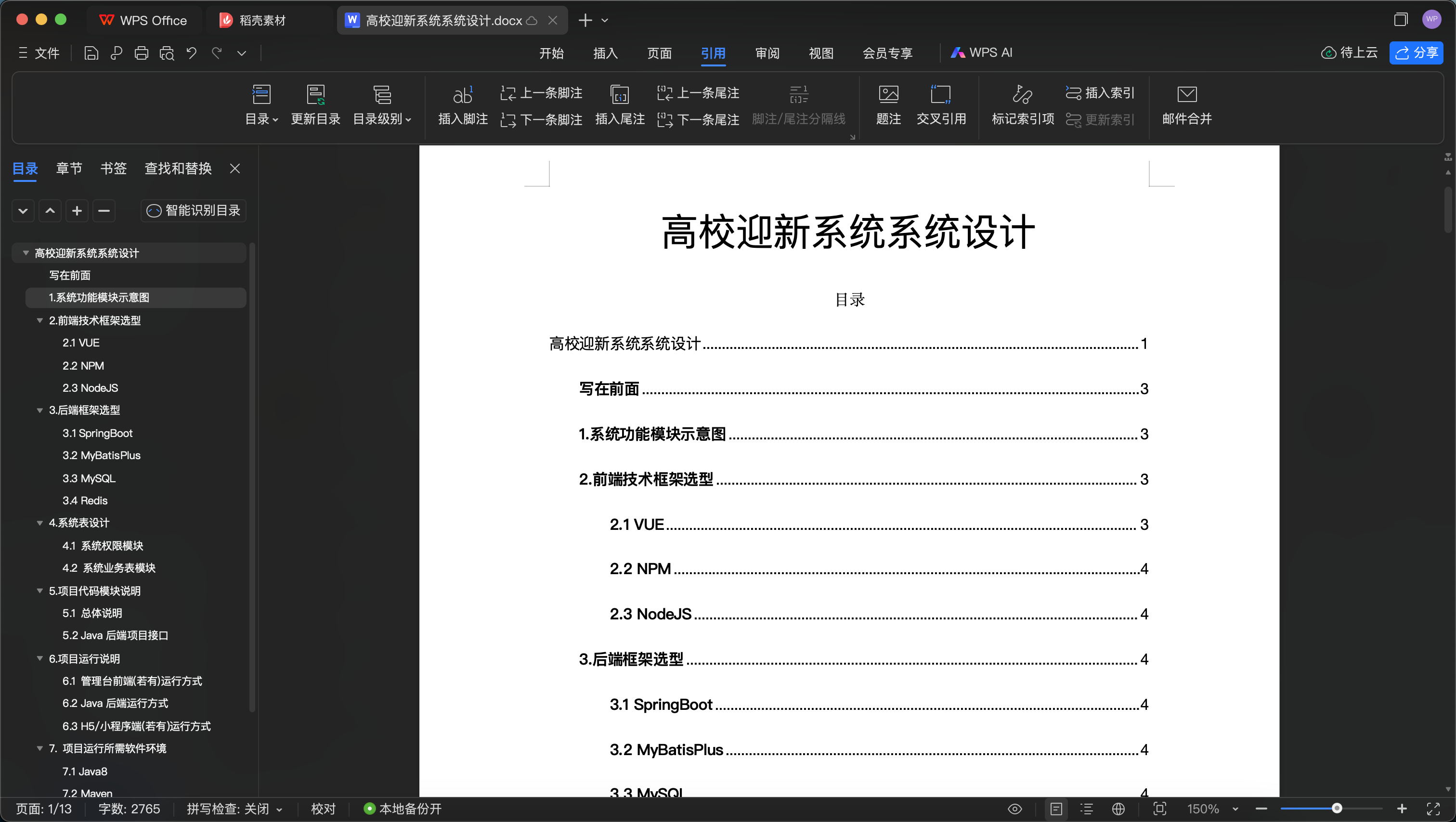Click the Redo arrow
The width and height of the screenshot is (1456, 822).
pos(217,53)
